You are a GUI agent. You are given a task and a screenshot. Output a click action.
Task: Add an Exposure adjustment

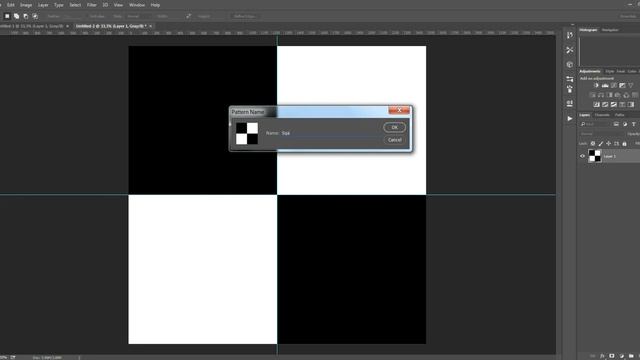[622, 85]
